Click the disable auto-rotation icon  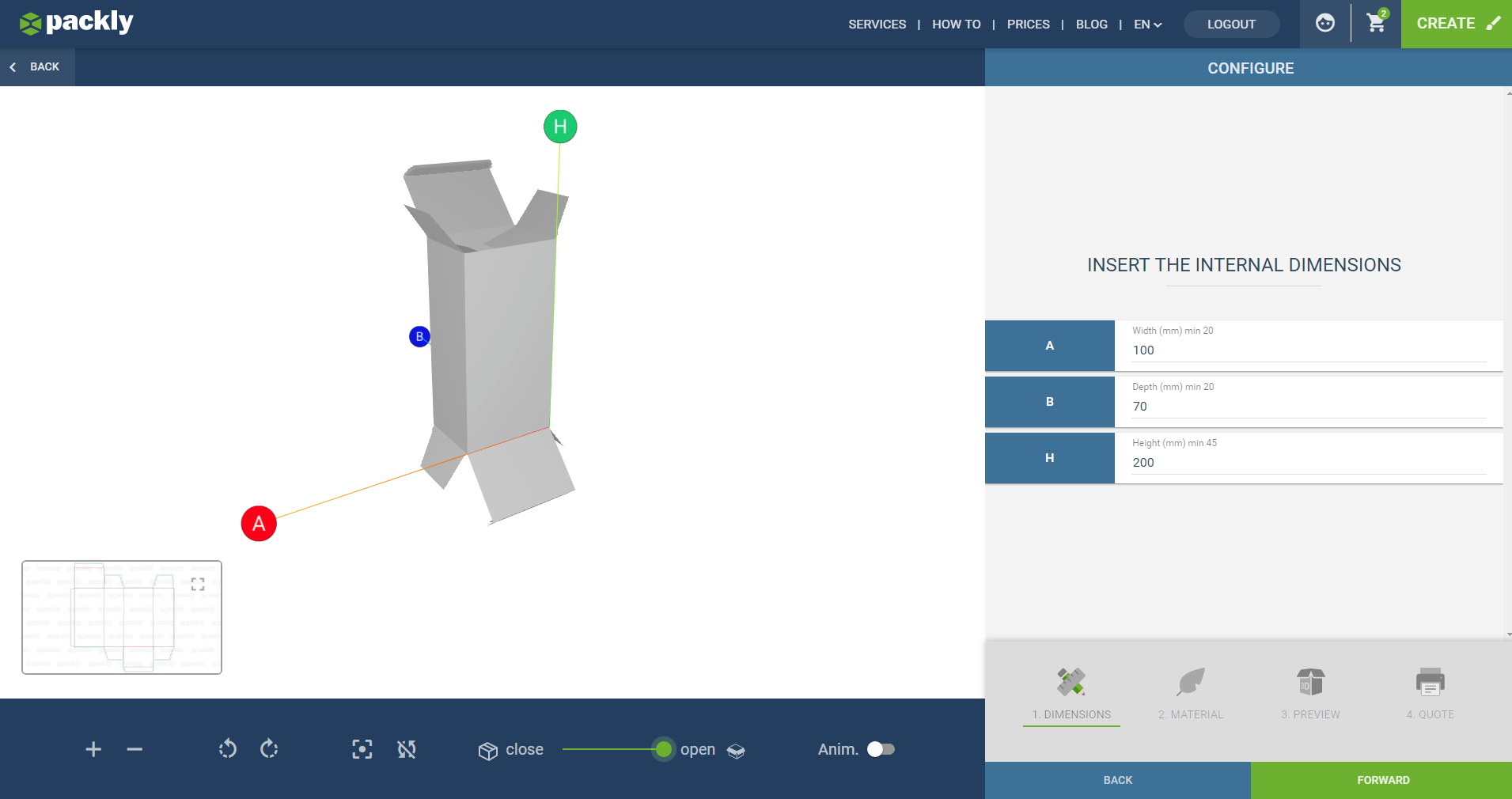point(407,749)
